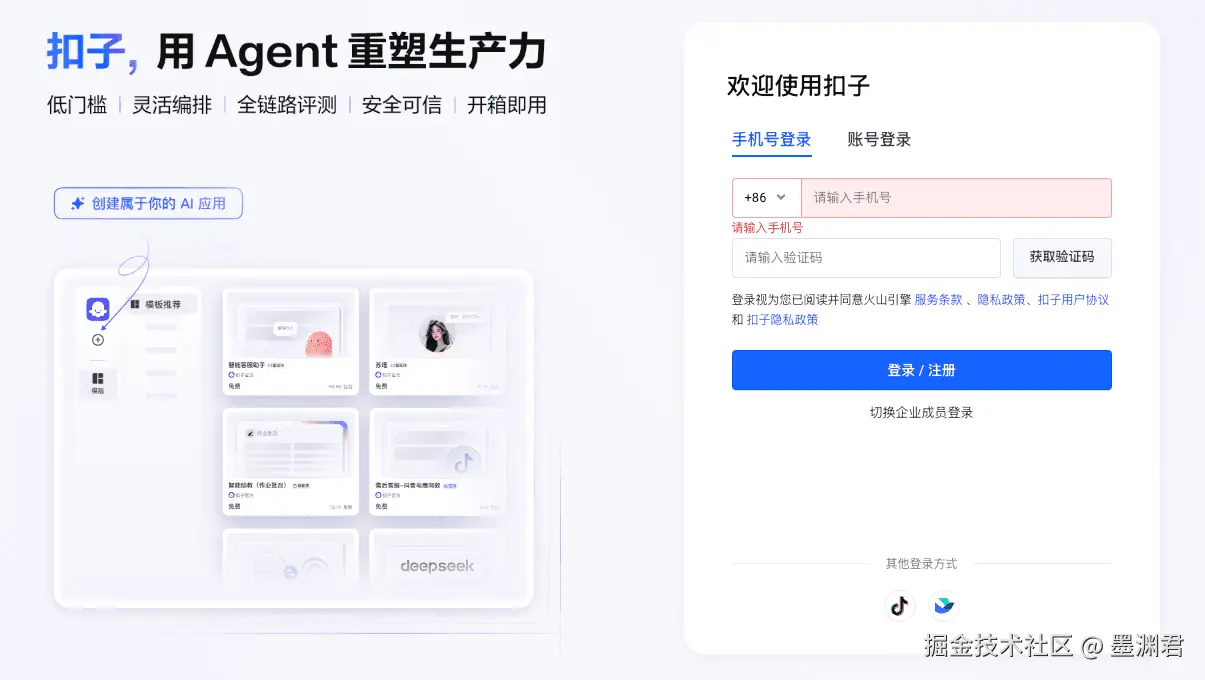The height and width of the screenshot is (680, 1205).
Task: Click the Coze robot logo in the preview sidebar
Action: pos(98,309)
